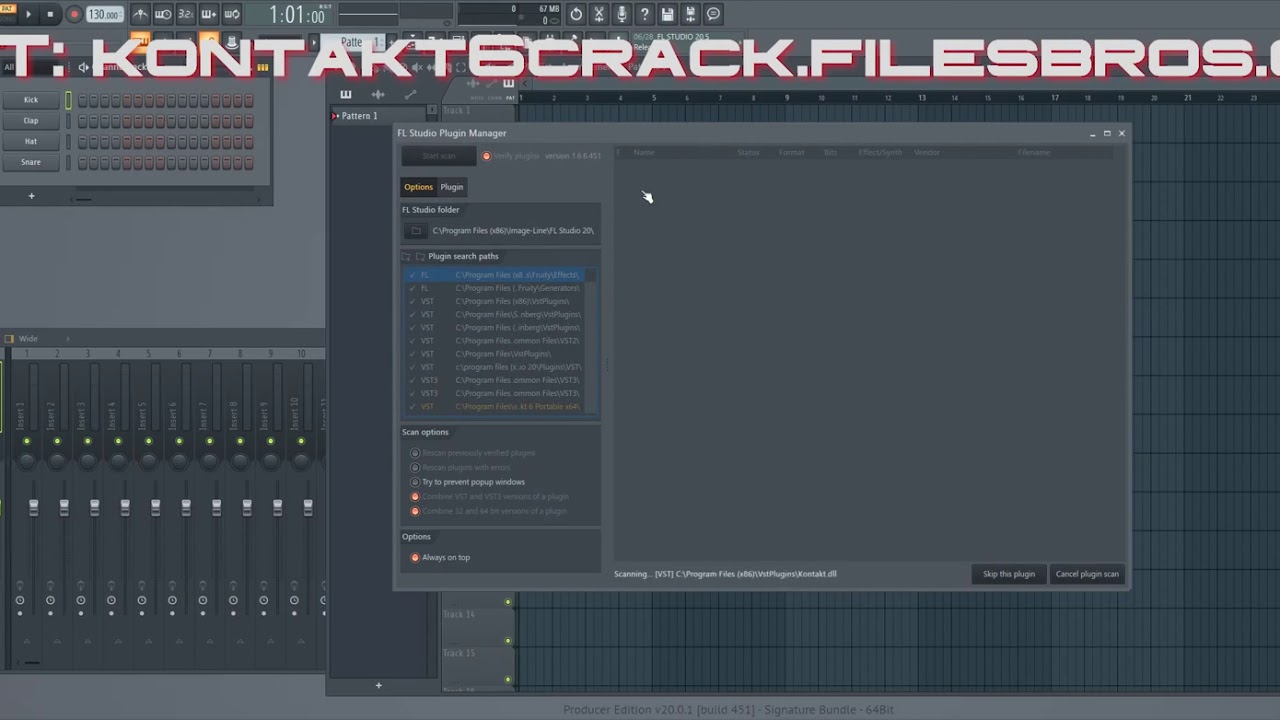Toggle the metronome icon

point(140,14)
